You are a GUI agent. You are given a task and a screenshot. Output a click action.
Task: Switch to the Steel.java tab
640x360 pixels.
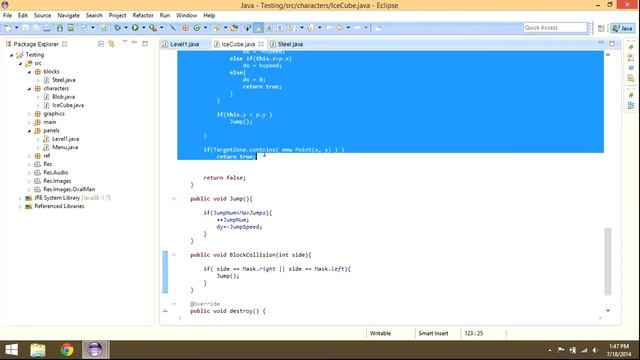[x=287, y=44]
